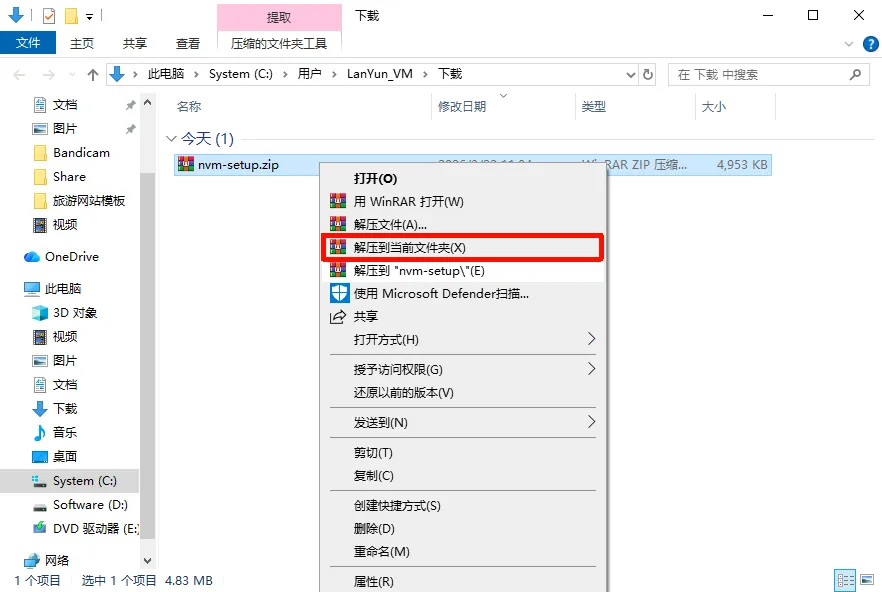Collapse the 今天 file group
Screen dimensions: 882x592
click(x=170, y=139)
